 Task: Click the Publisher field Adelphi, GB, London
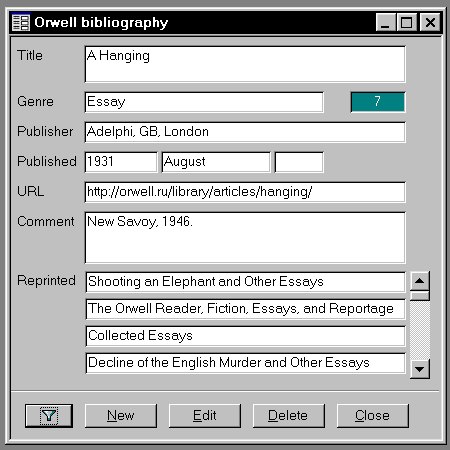coord(245,132)
